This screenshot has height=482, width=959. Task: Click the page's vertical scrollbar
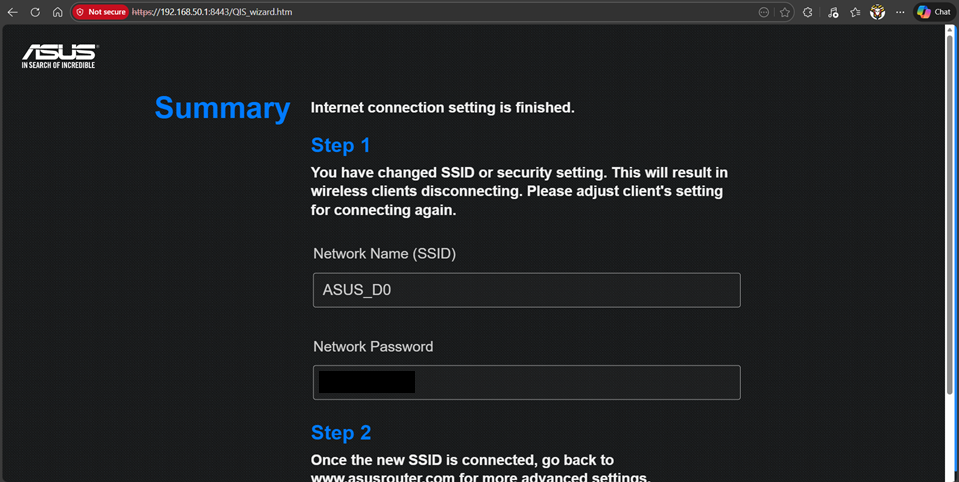pyautogui.click(x=950, y=200)
